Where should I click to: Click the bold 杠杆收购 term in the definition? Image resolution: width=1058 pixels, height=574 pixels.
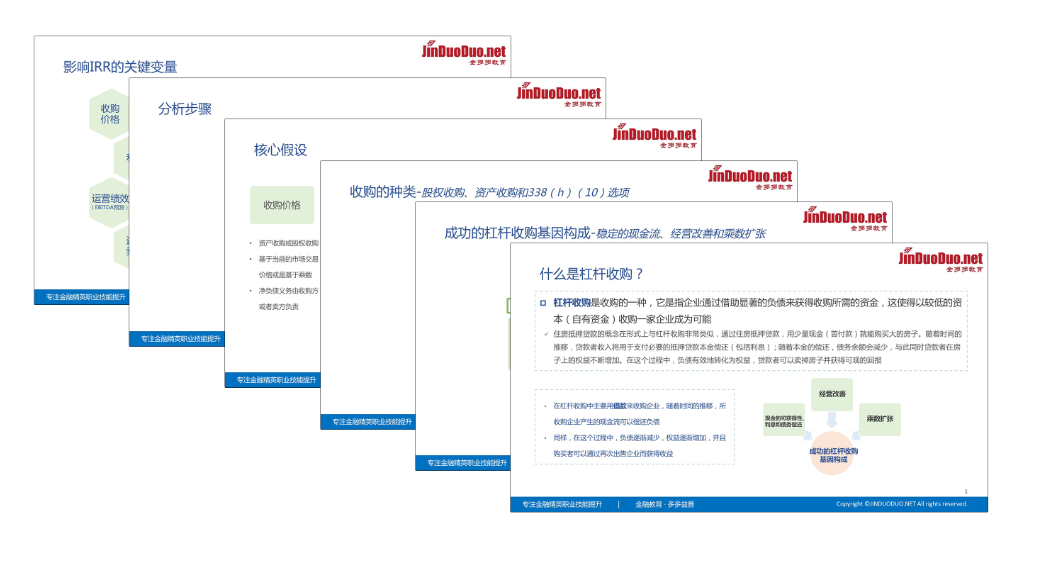coord(572,303)
